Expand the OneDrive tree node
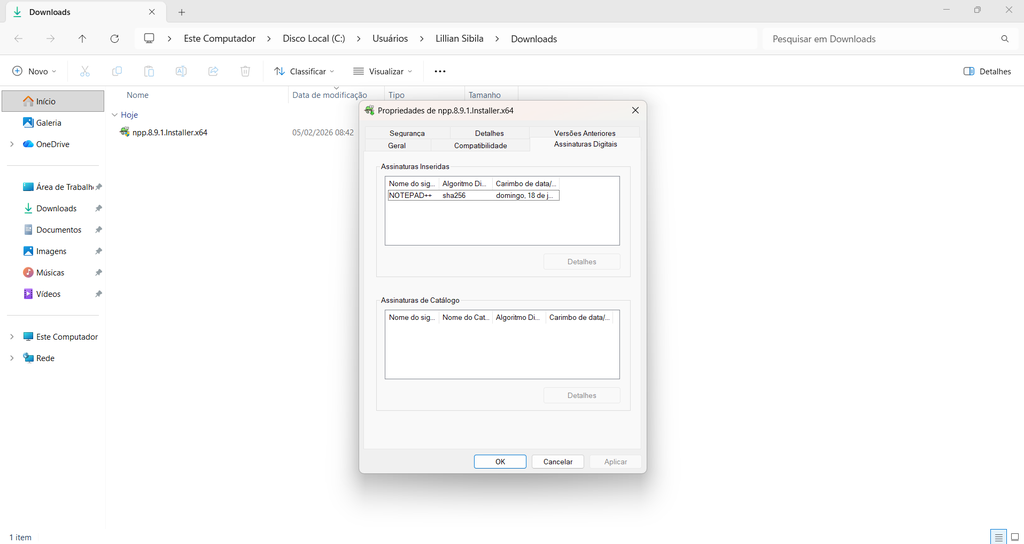This screenshot has height=544, width=1024. coord(12,144)
